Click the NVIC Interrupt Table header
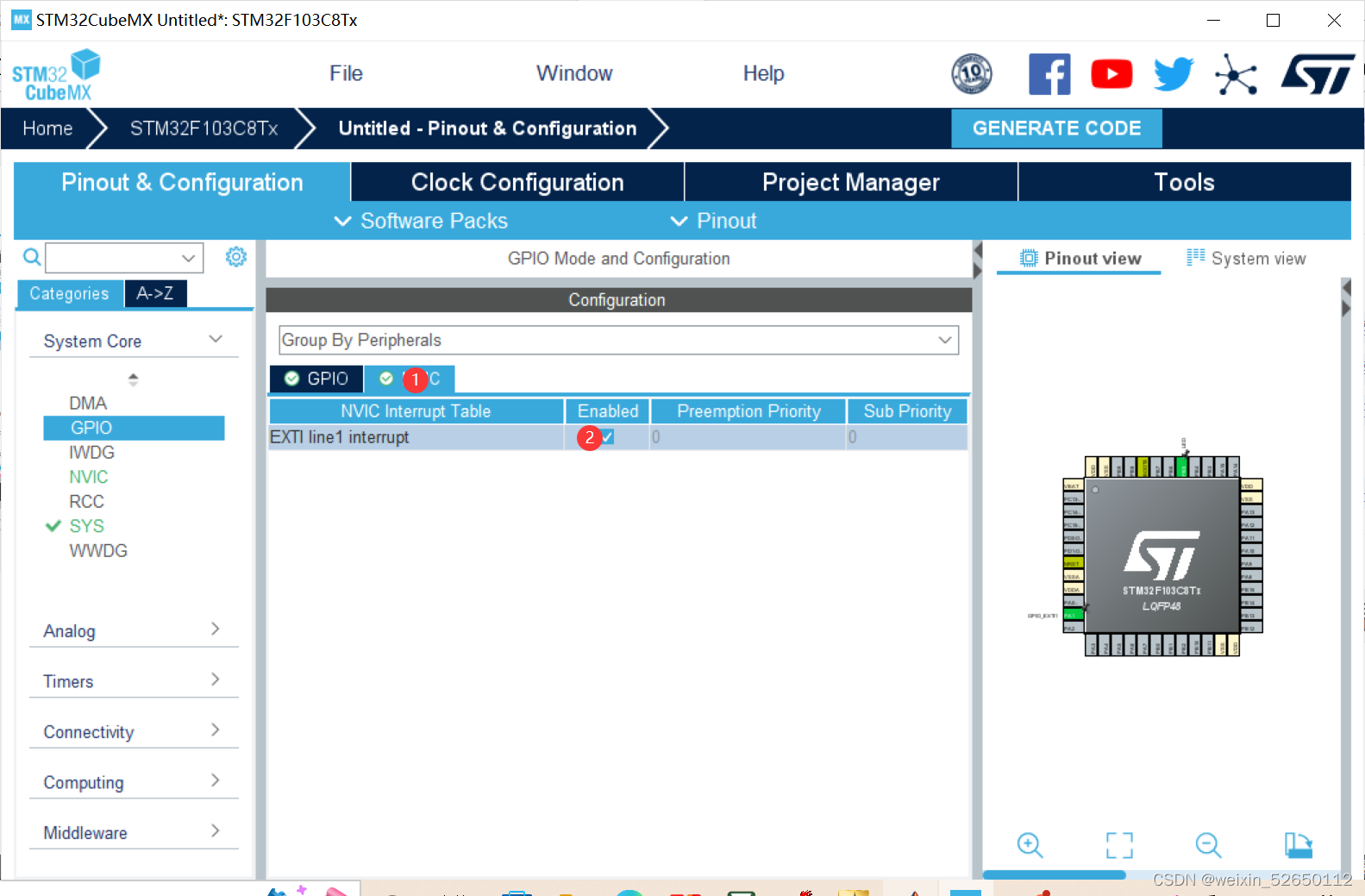Image resolution: width=1365 pixels, height=896 pixels. click(x=416, y=411)
